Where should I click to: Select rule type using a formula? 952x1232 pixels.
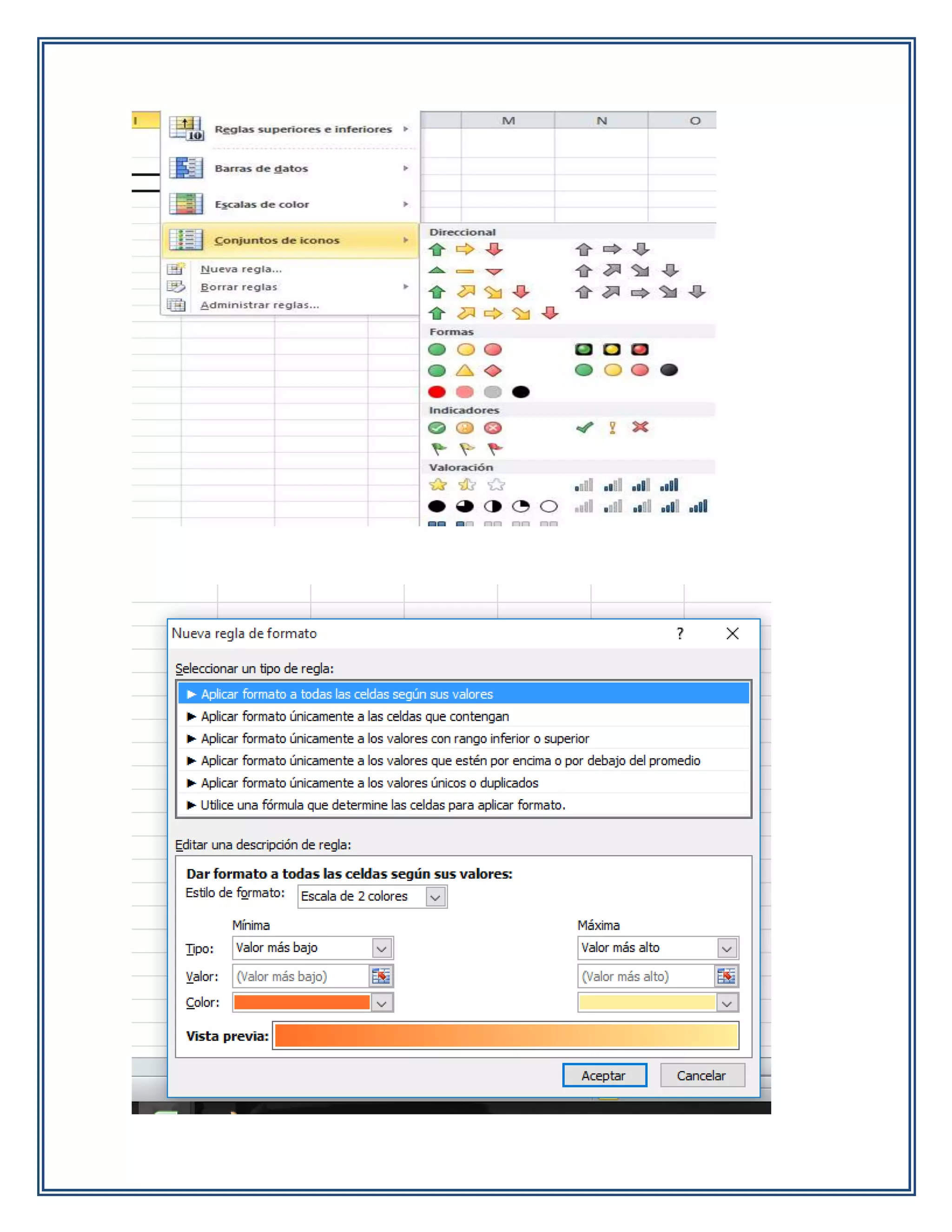[x=383, y=805]
